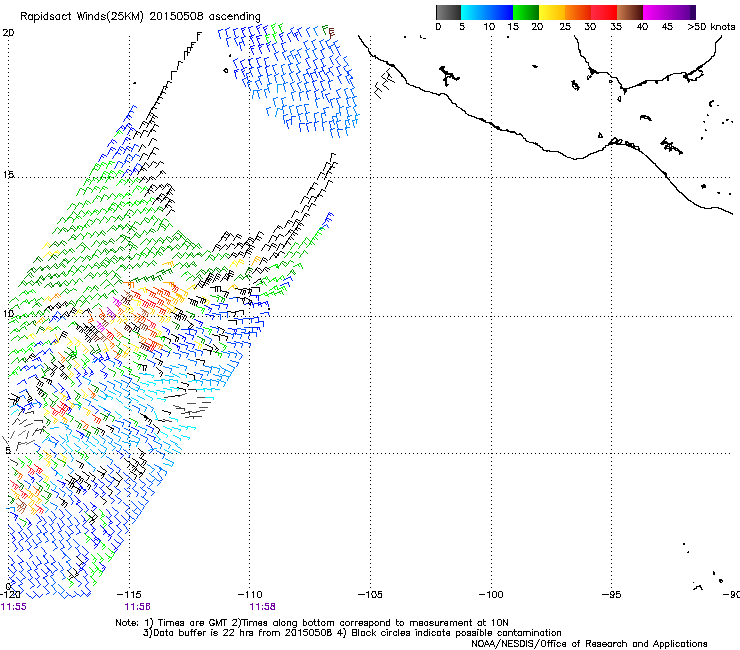Click the 'Times are GMT' note line
This screenshot has height=650, width=740.
[x=312, y=623]
